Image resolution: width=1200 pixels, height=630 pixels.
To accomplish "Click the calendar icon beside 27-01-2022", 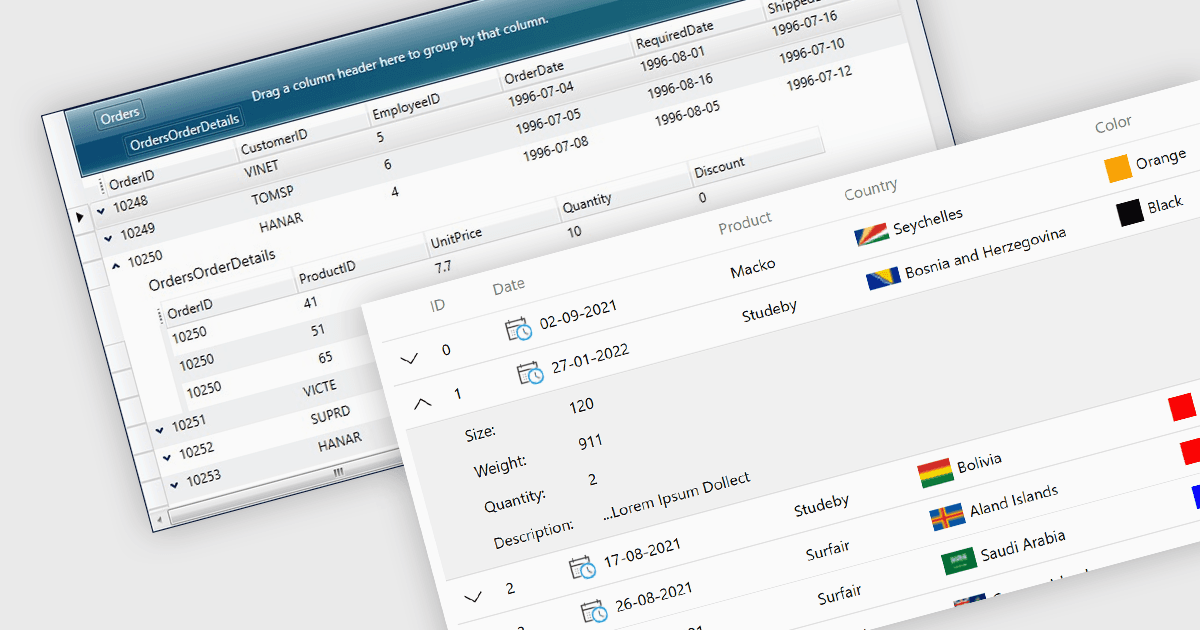I will [530, 374].
